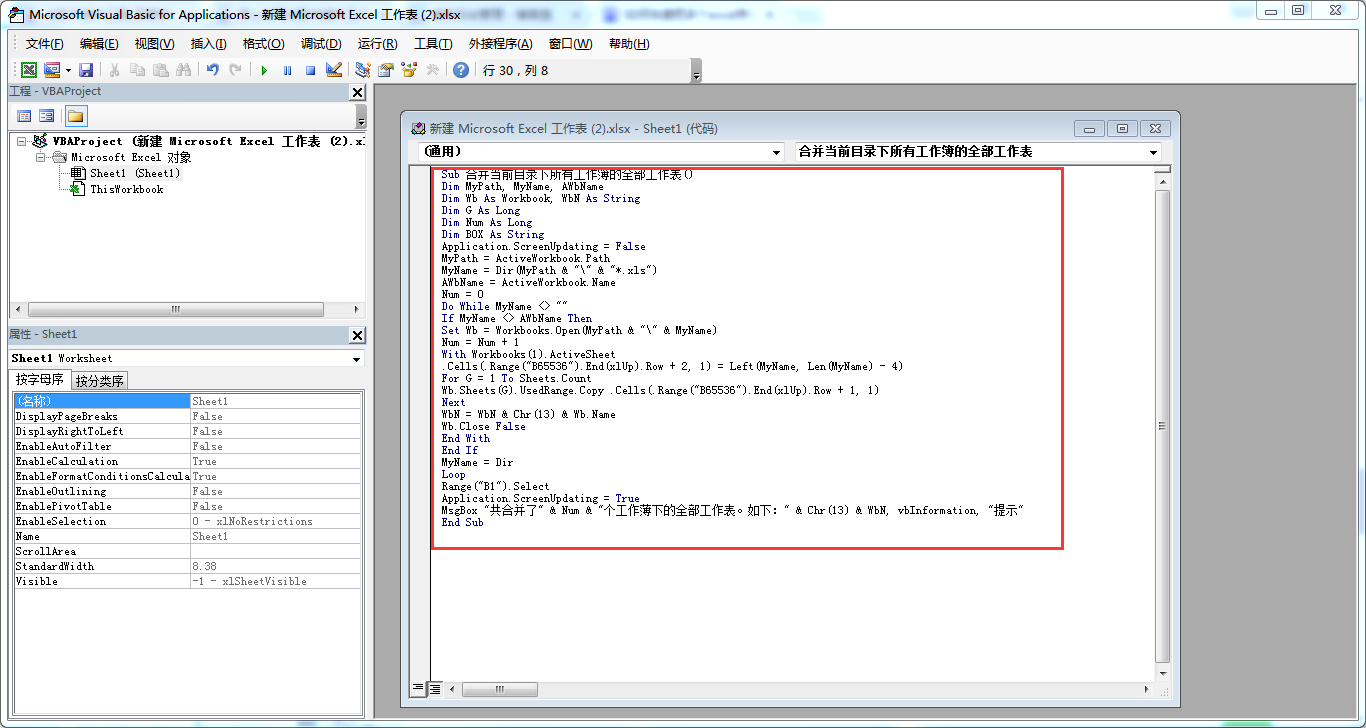
Task: Click the Save disk icon
Action: click(86, 70)
